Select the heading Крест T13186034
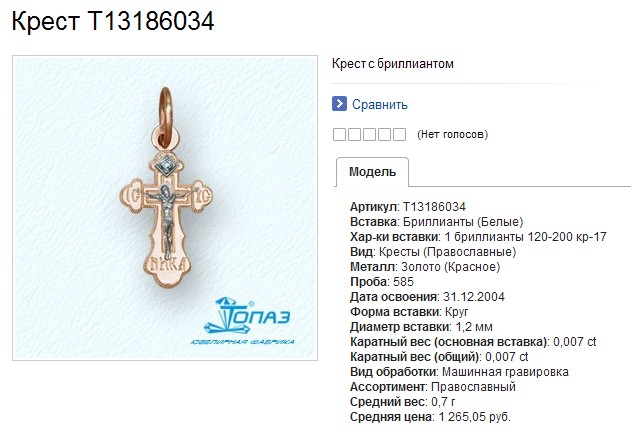Viewport: 631px width, 441px height. (113, 21)
